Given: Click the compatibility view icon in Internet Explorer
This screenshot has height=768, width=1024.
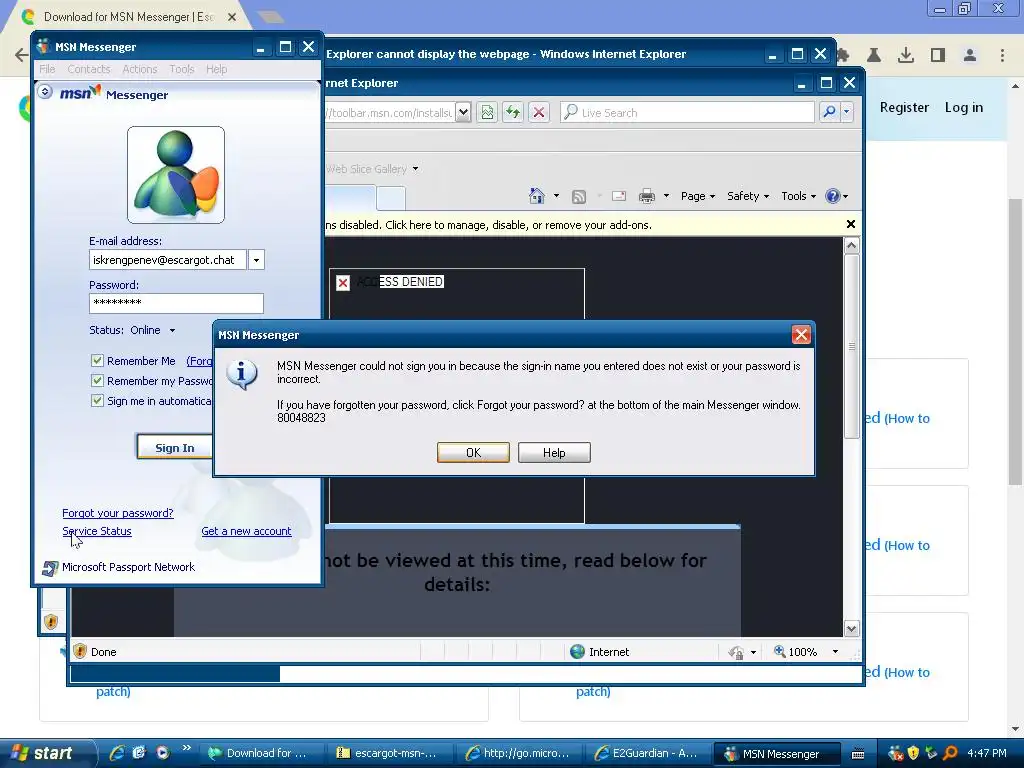Looking at the screenshot, I should 487,112.
